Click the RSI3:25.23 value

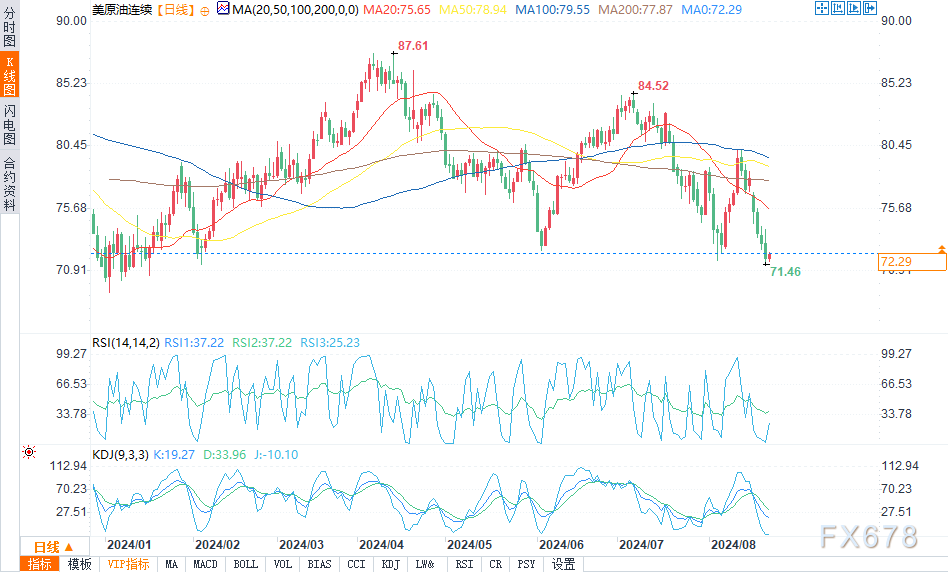click(x=330, y=343)
